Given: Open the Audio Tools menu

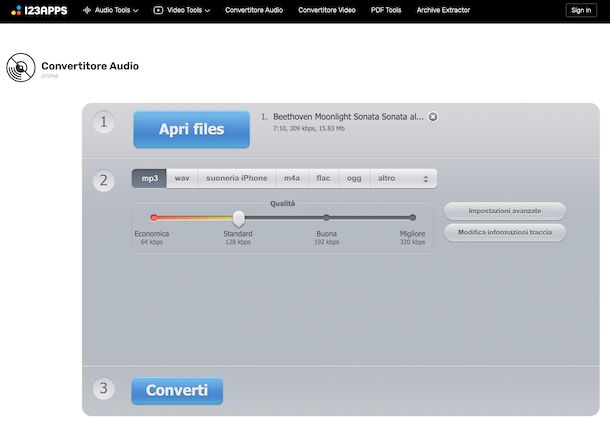Looking at the screenshot, I should coord(110,10).
